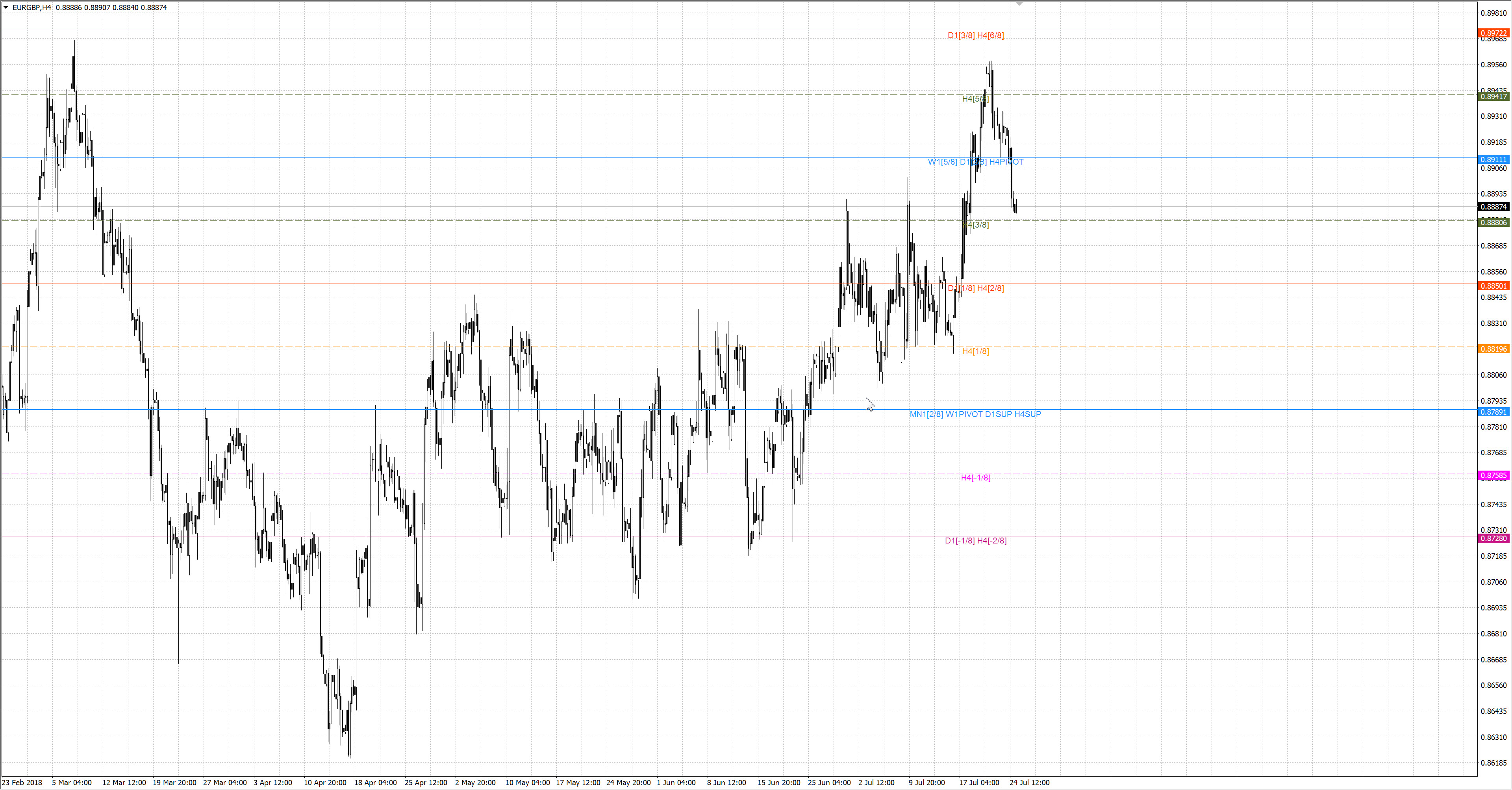Open the EURGBP,H4 one-click trading arrow
The width and height of the screenshot is (1512, 790).
pyautogui.click(x=6, y=7)
